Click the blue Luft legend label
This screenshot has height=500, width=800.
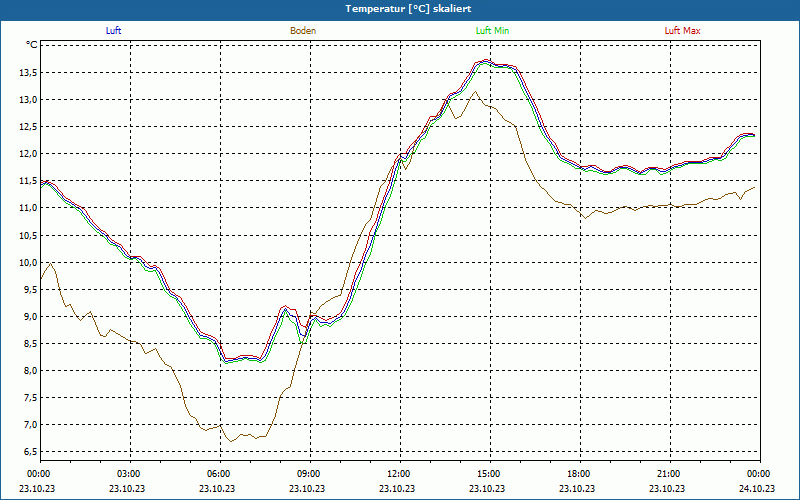click(113, 31)
